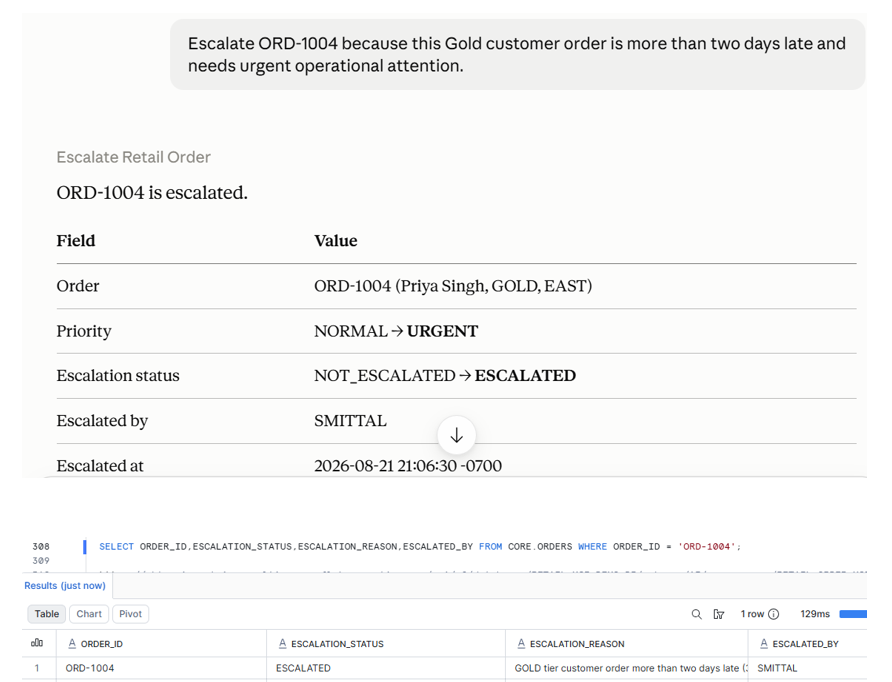Click 'NORMAL → URGENT' priority value

click(x=396, y=331)
